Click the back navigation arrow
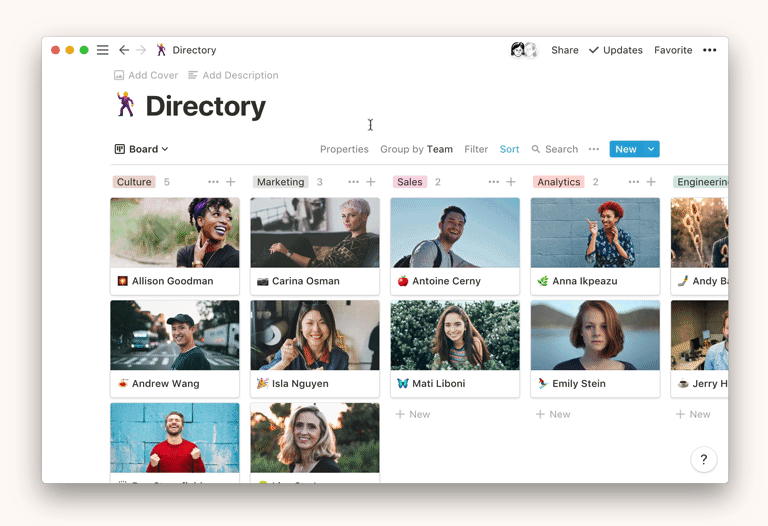This screenshot has height=526, width=768. coord(124,50)
